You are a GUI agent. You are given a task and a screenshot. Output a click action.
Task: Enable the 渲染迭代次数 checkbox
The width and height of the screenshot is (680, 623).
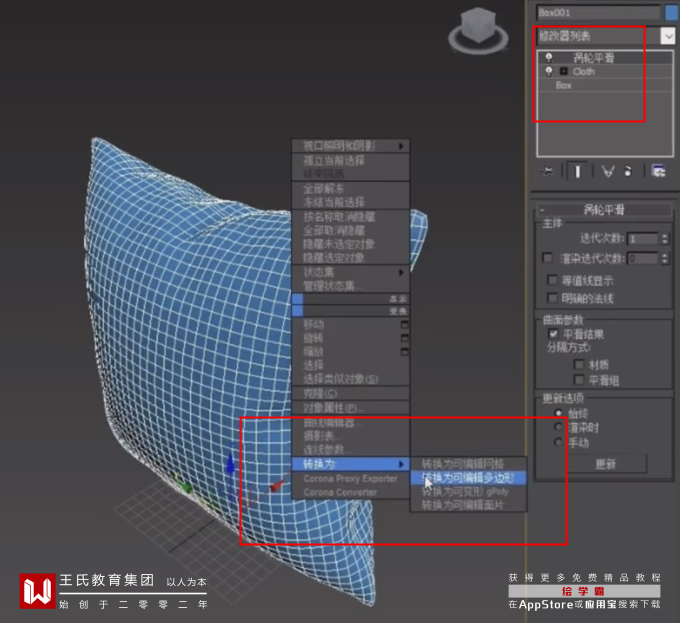click(x=547, y=258)
